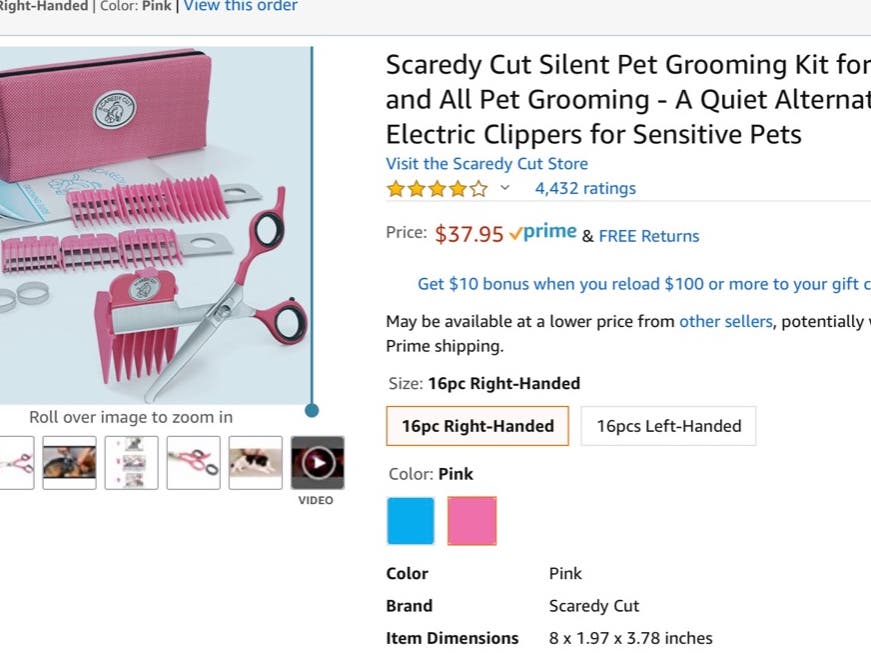871x653 pixels.
Task: Open the 4,432 ratings link
Action: pos(585,188)
